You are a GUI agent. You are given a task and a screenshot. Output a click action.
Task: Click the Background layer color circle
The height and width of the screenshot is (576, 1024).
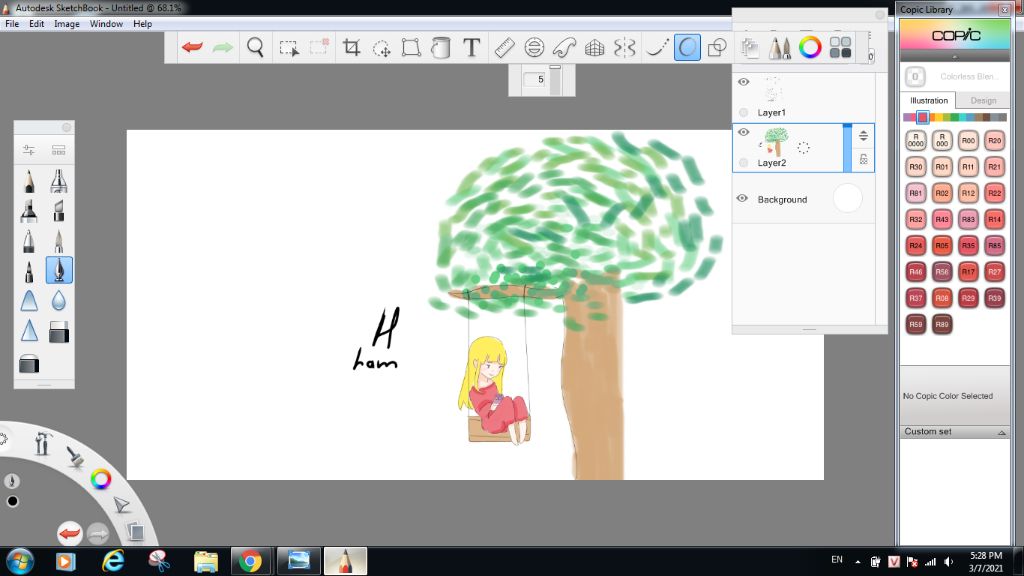point(847,198)
